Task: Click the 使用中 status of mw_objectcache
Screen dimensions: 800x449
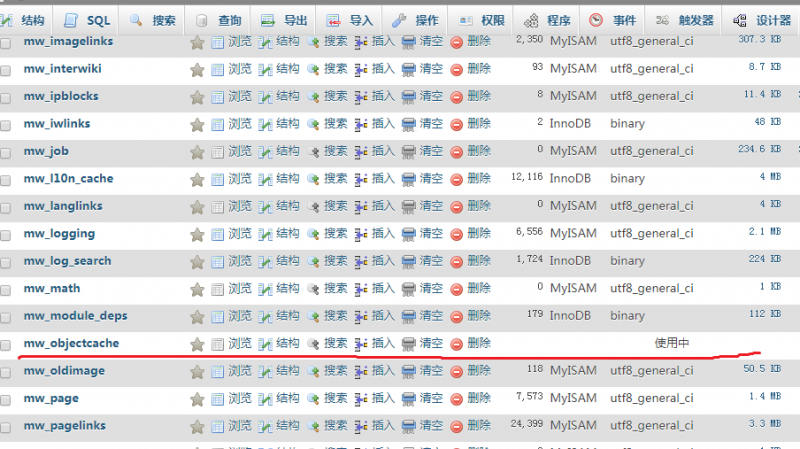Action: coord(672,343)
